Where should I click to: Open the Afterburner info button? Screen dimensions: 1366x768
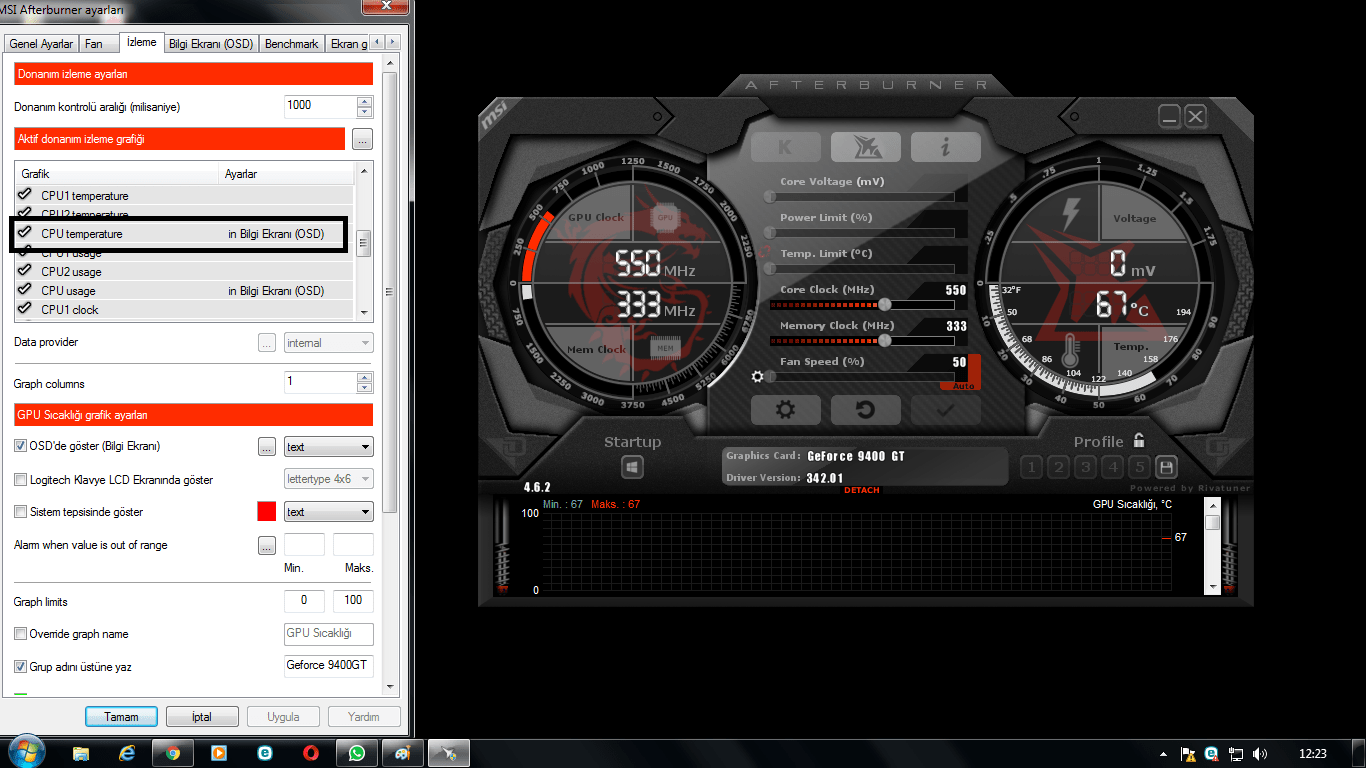[x=945, y=147]
